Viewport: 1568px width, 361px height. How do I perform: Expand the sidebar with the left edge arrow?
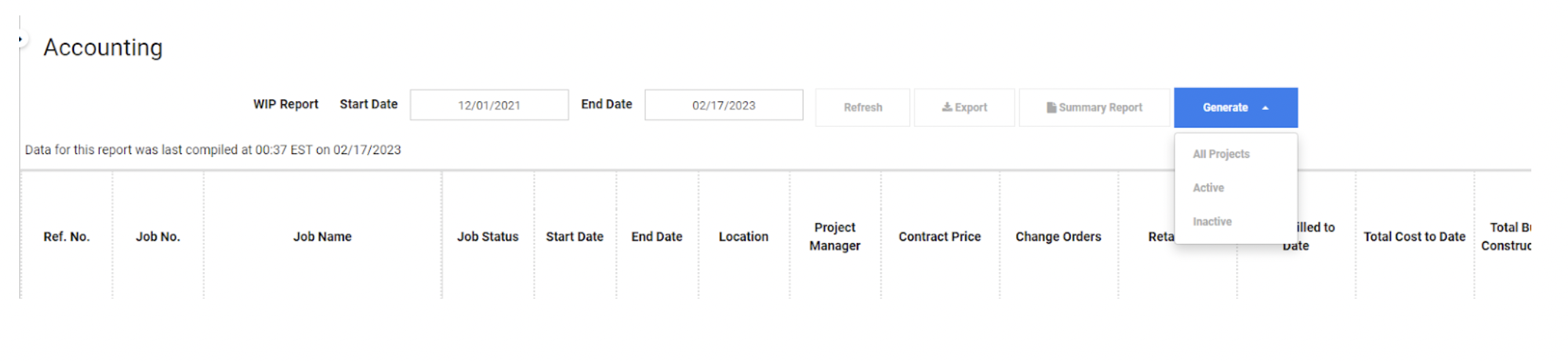point(21,39)
